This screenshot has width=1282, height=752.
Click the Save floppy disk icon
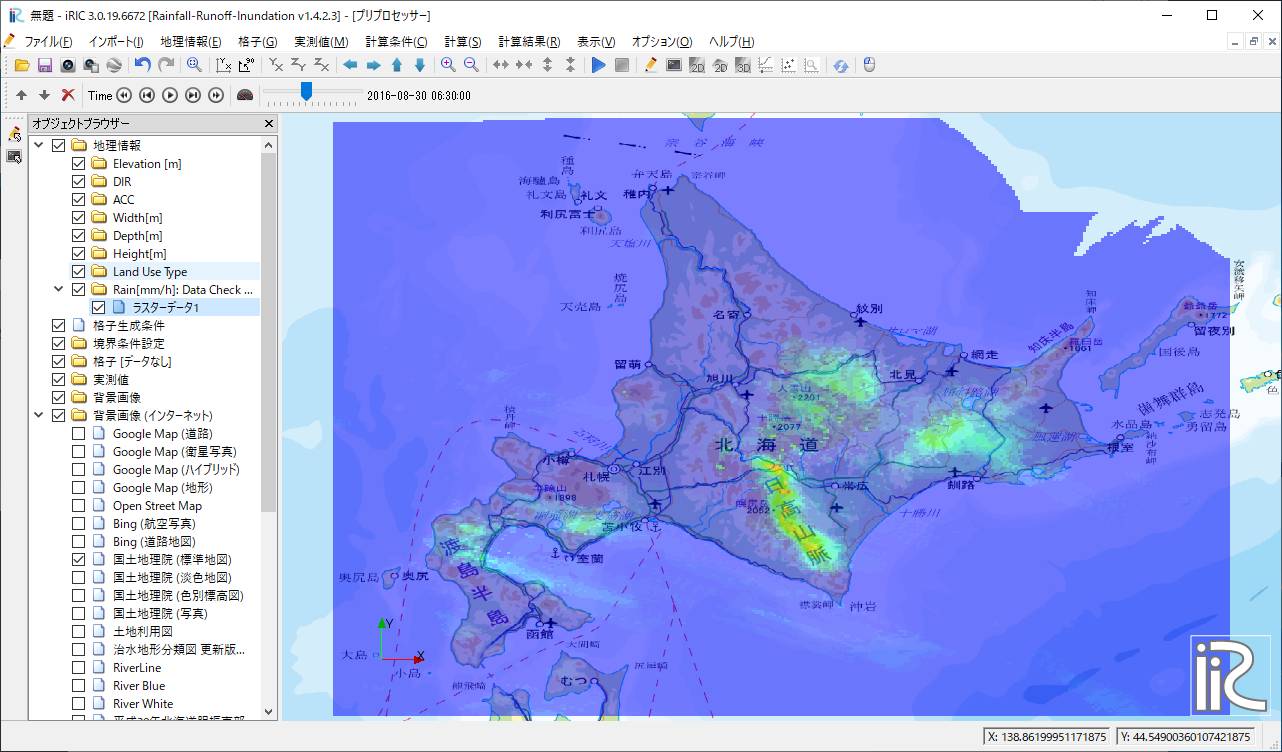click(x=44, y=65)
